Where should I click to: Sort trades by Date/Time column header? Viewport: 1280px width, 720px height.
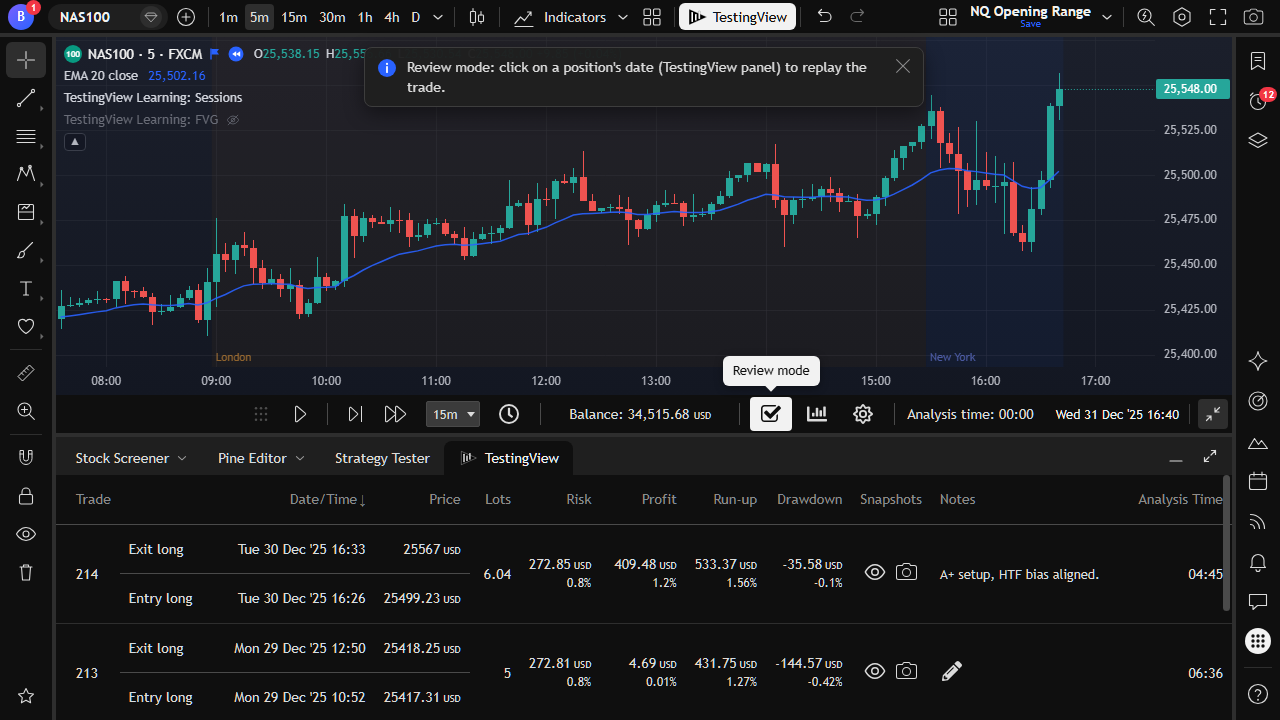[x=328, y=499]
